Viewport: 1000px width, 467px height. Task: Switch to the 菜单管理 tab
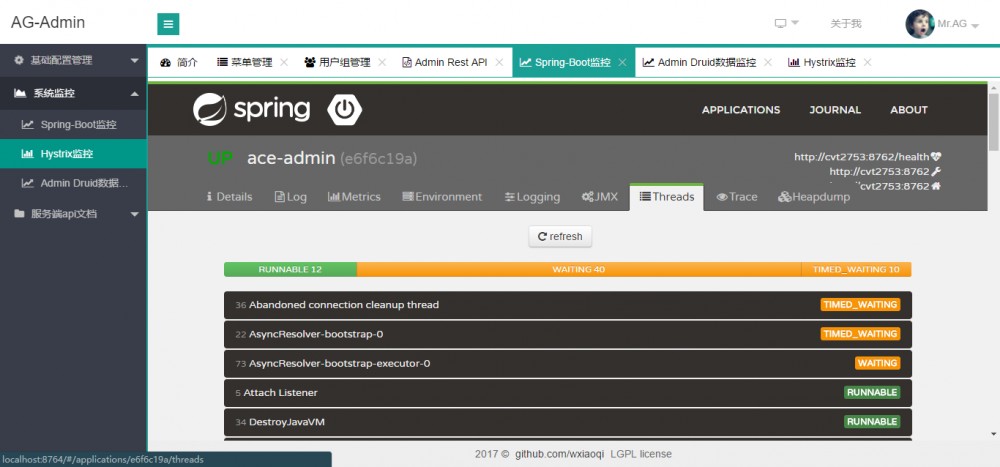pyautogui.click(x=244, y=63)
